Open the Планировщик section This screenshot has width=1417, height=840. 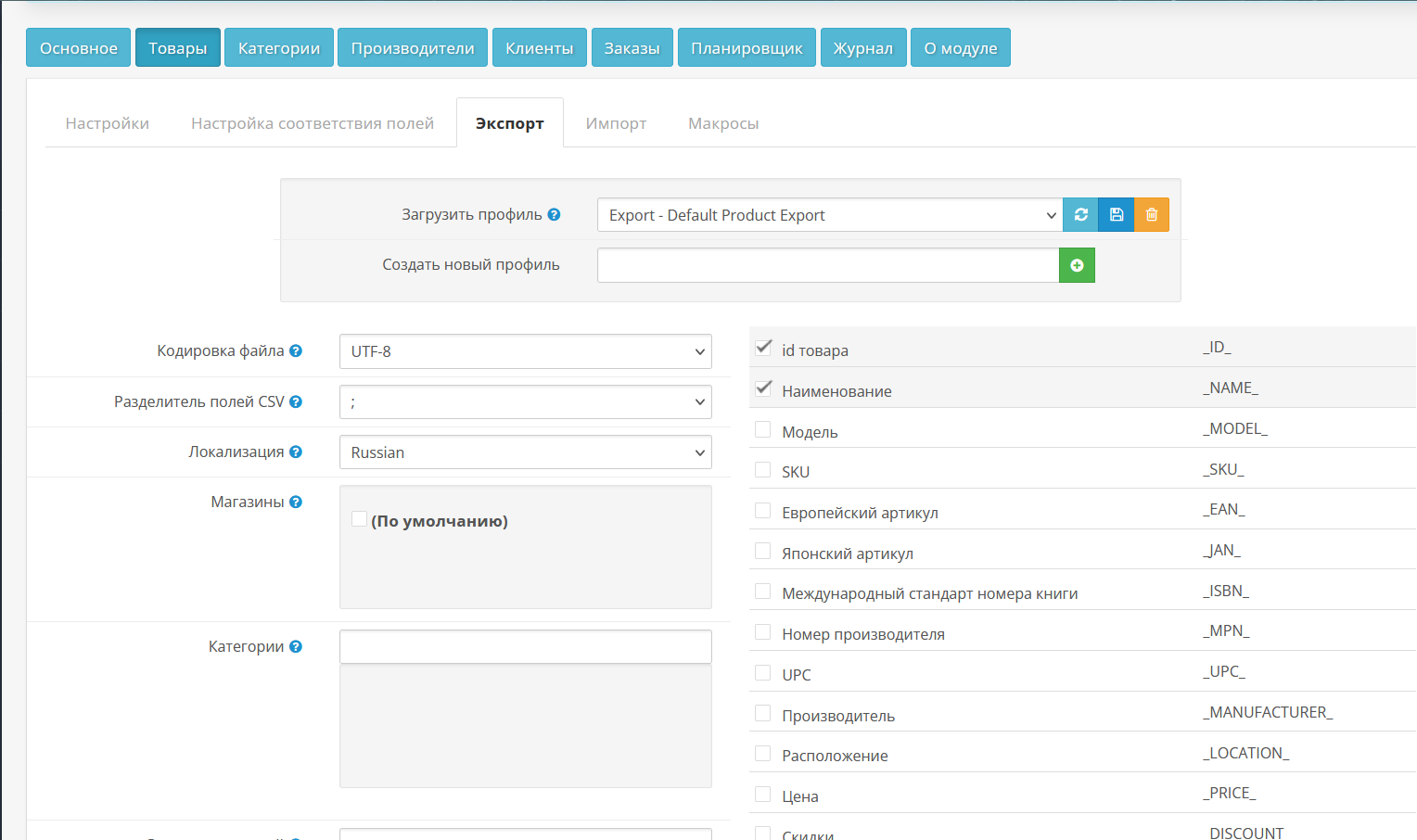point(747,46)
